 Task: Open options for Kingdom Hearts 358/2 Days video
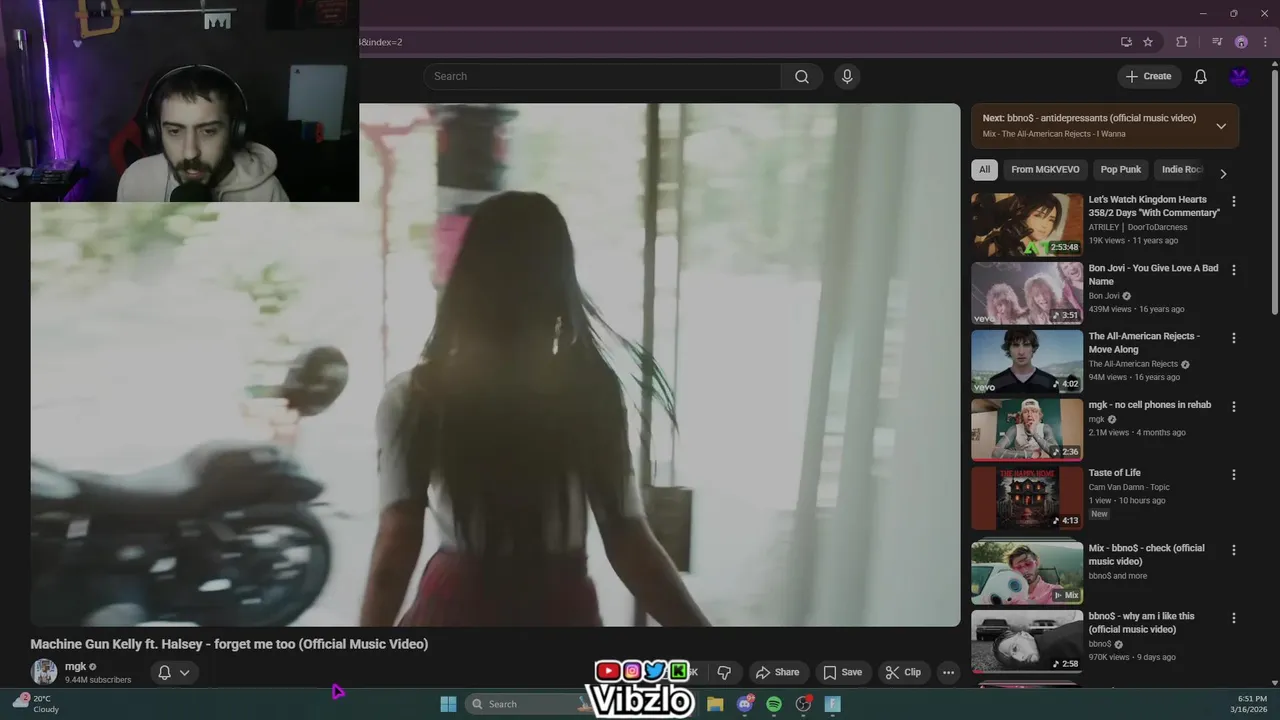(x=1233, y=201)
